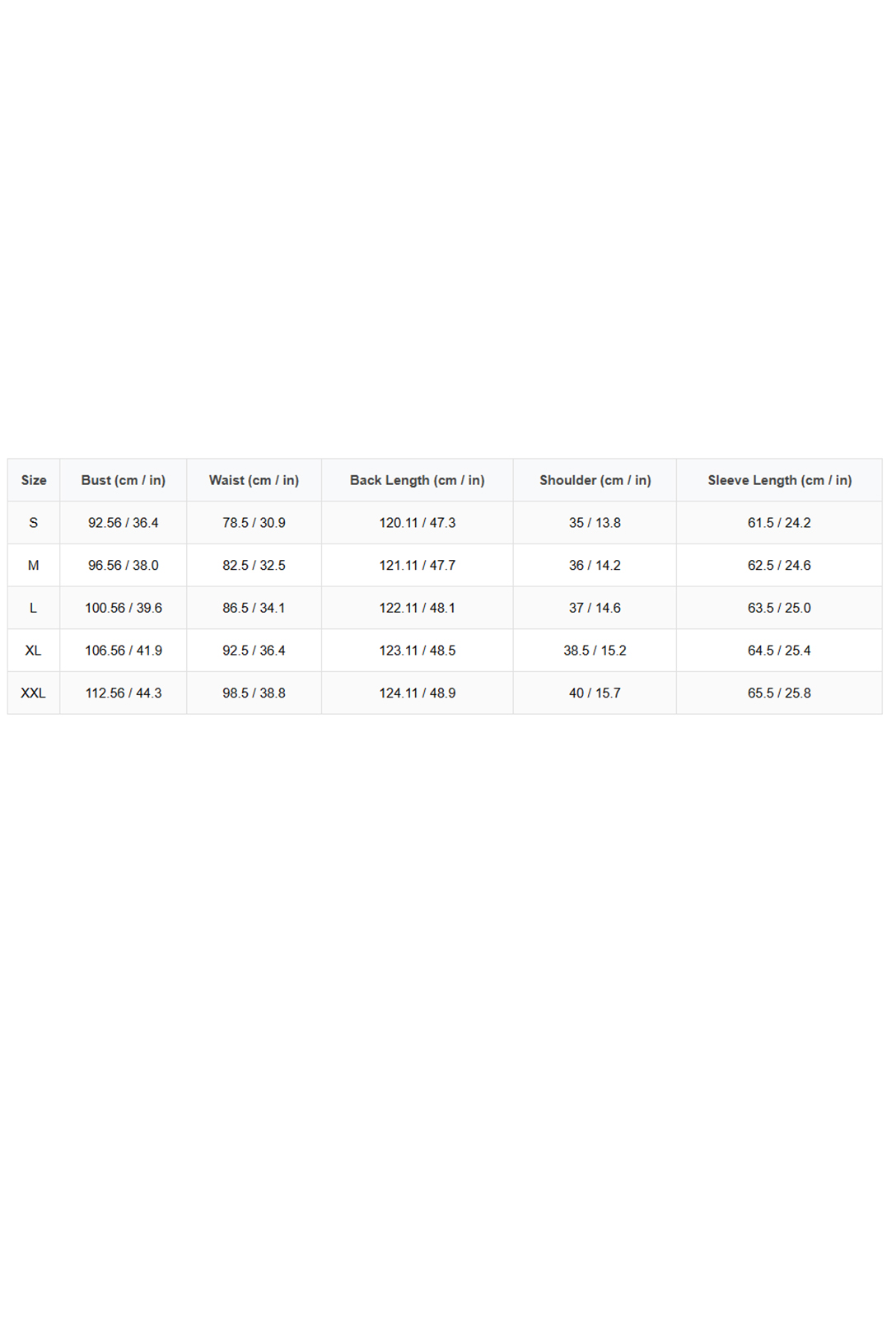Click the Sleeve Length column header
The width and height of the screenshot is (896, 1344).
click(x=779, y=480)
